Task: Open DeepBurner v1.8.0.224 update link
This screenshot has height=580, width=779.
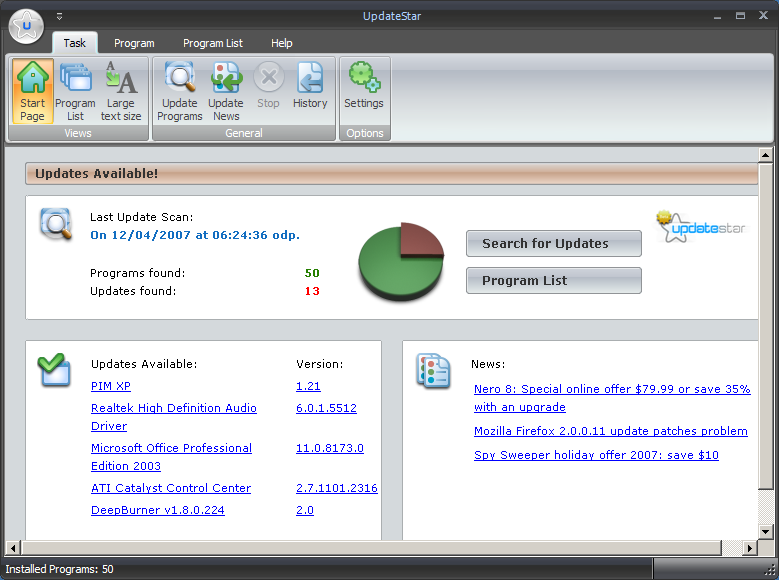Action: click(157, 510)
